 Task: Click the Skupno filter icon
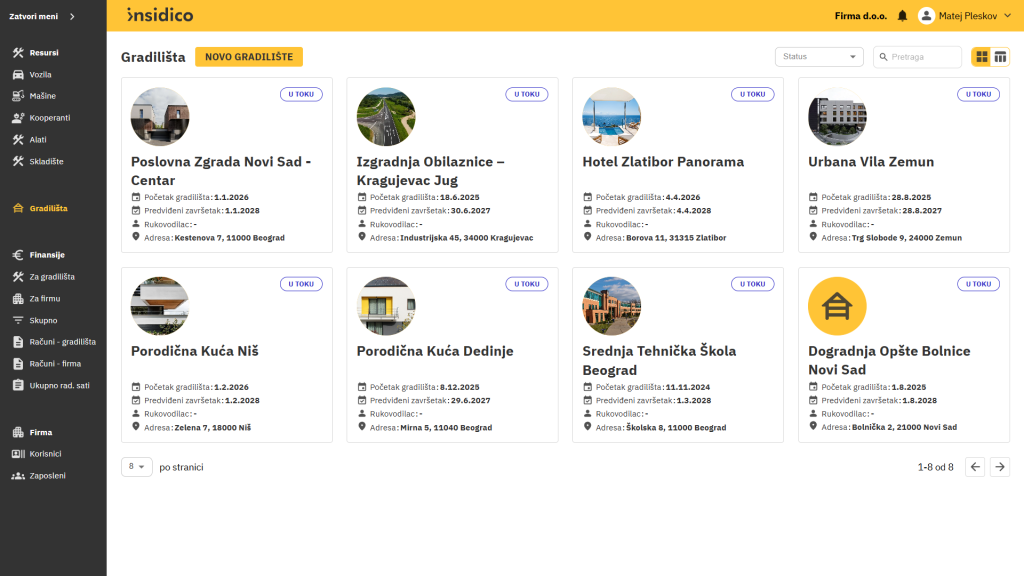(18, 320)
